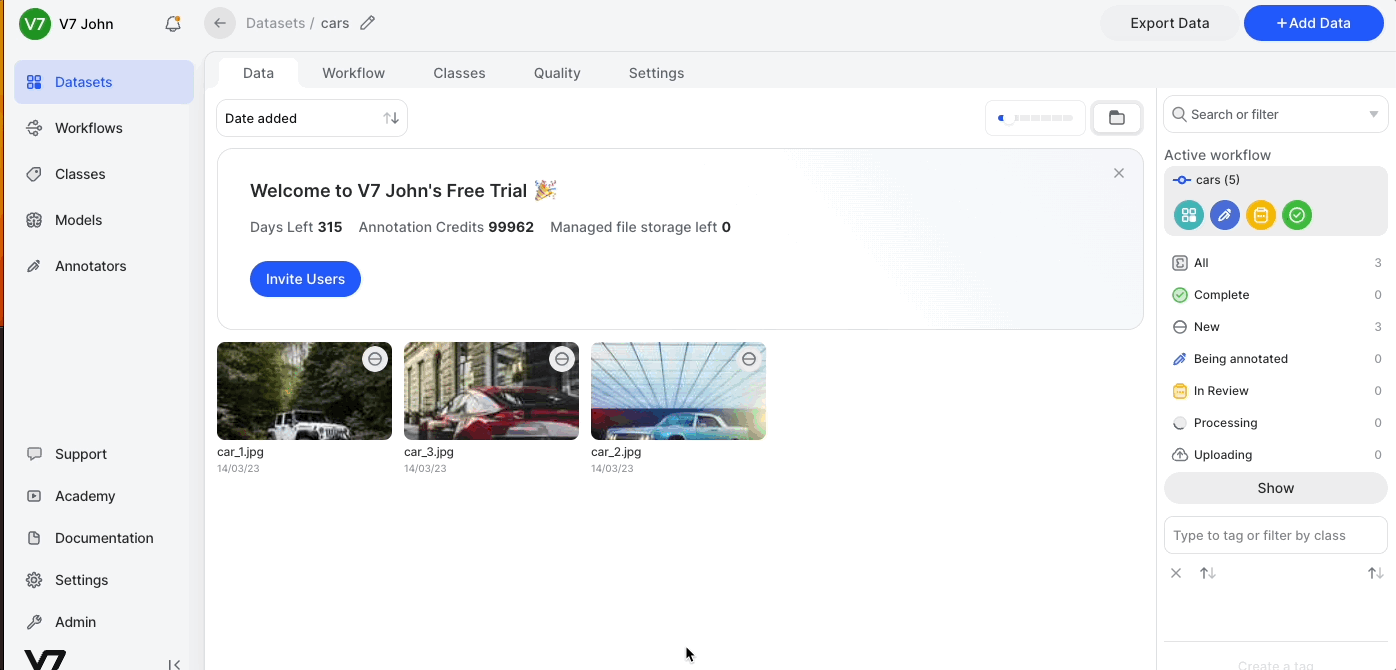Open Admin in the sidebar
Screen dimensions: 1396x670
(x=104, y=622)
